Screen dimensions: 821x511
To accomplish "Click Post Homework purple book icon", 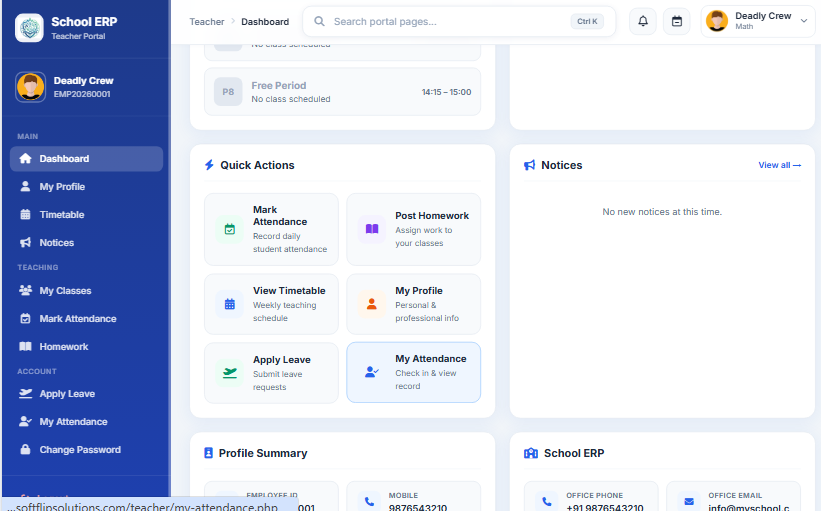I will [x=372, y=229].
